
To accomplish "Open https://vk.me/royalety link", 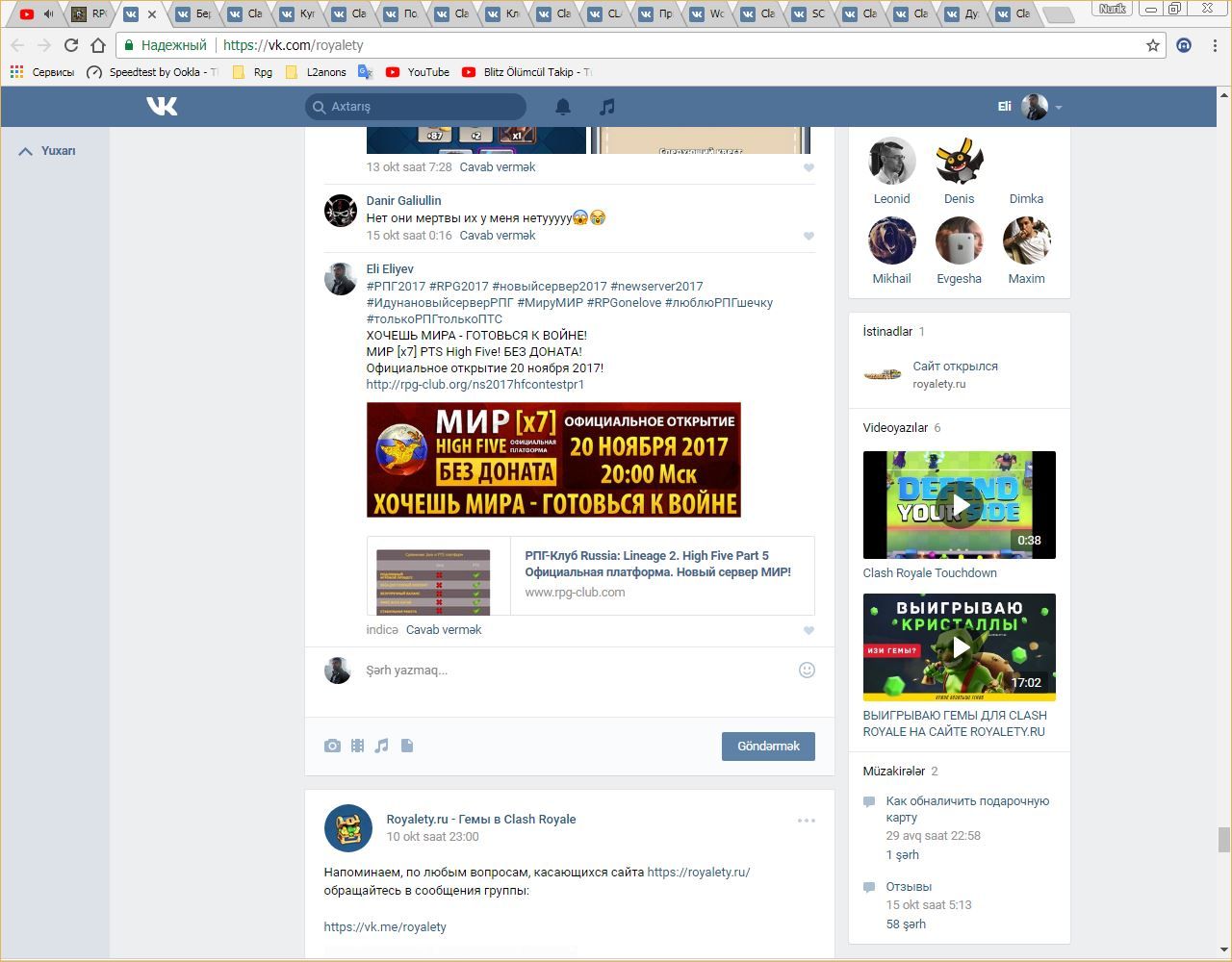I will [385, 927].
